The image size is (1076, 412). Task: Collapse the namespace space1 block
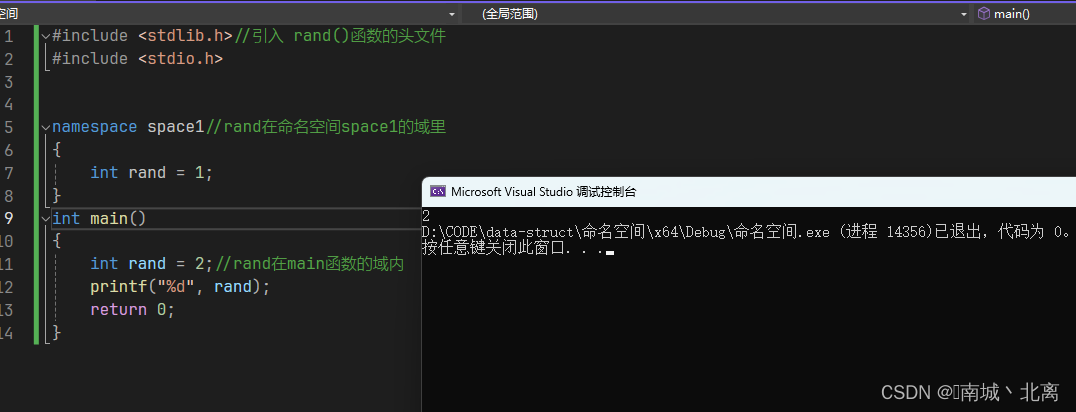[45, 127]
